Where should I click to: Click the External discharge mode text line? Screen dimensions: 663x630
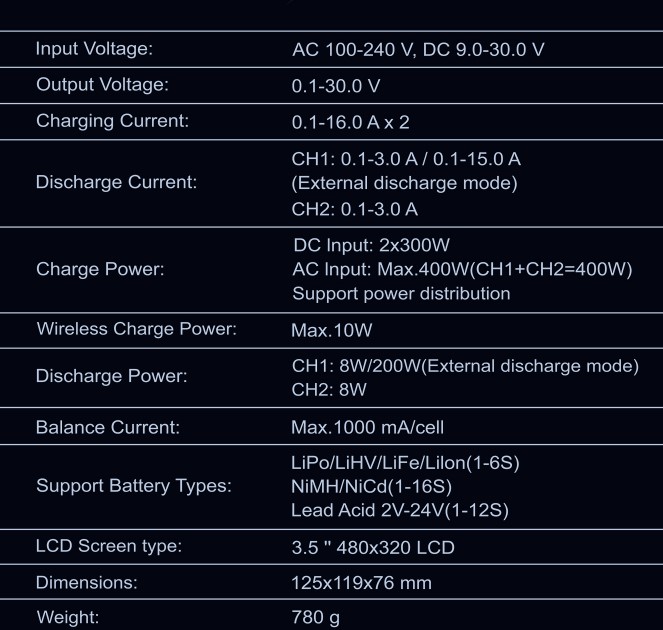point(404,183)
